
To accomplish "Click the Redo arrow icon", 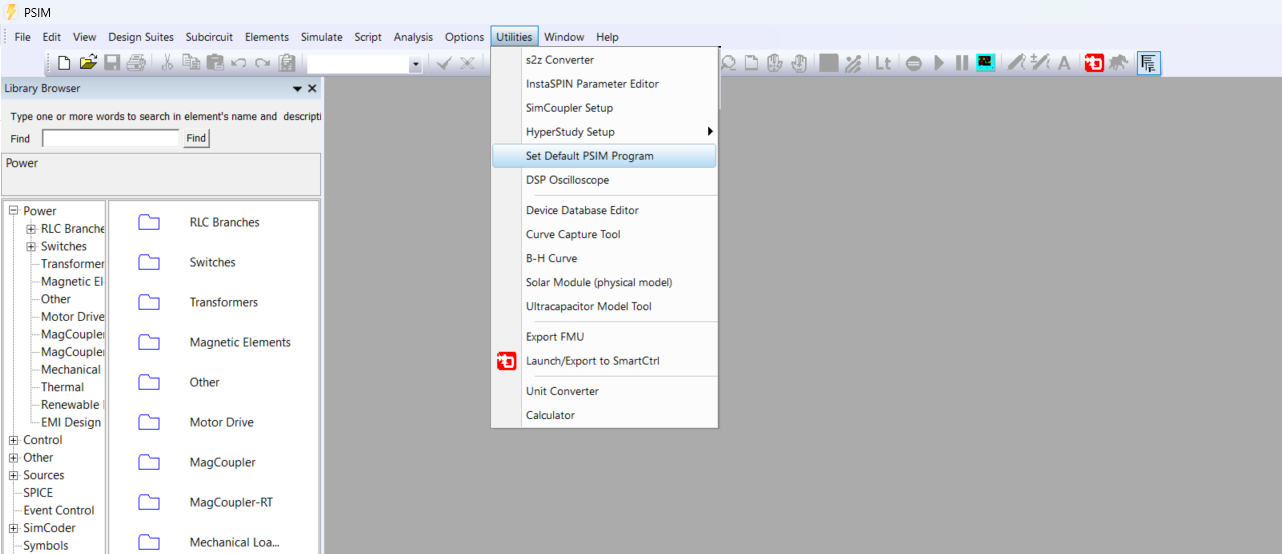I will tap(262, 63).
